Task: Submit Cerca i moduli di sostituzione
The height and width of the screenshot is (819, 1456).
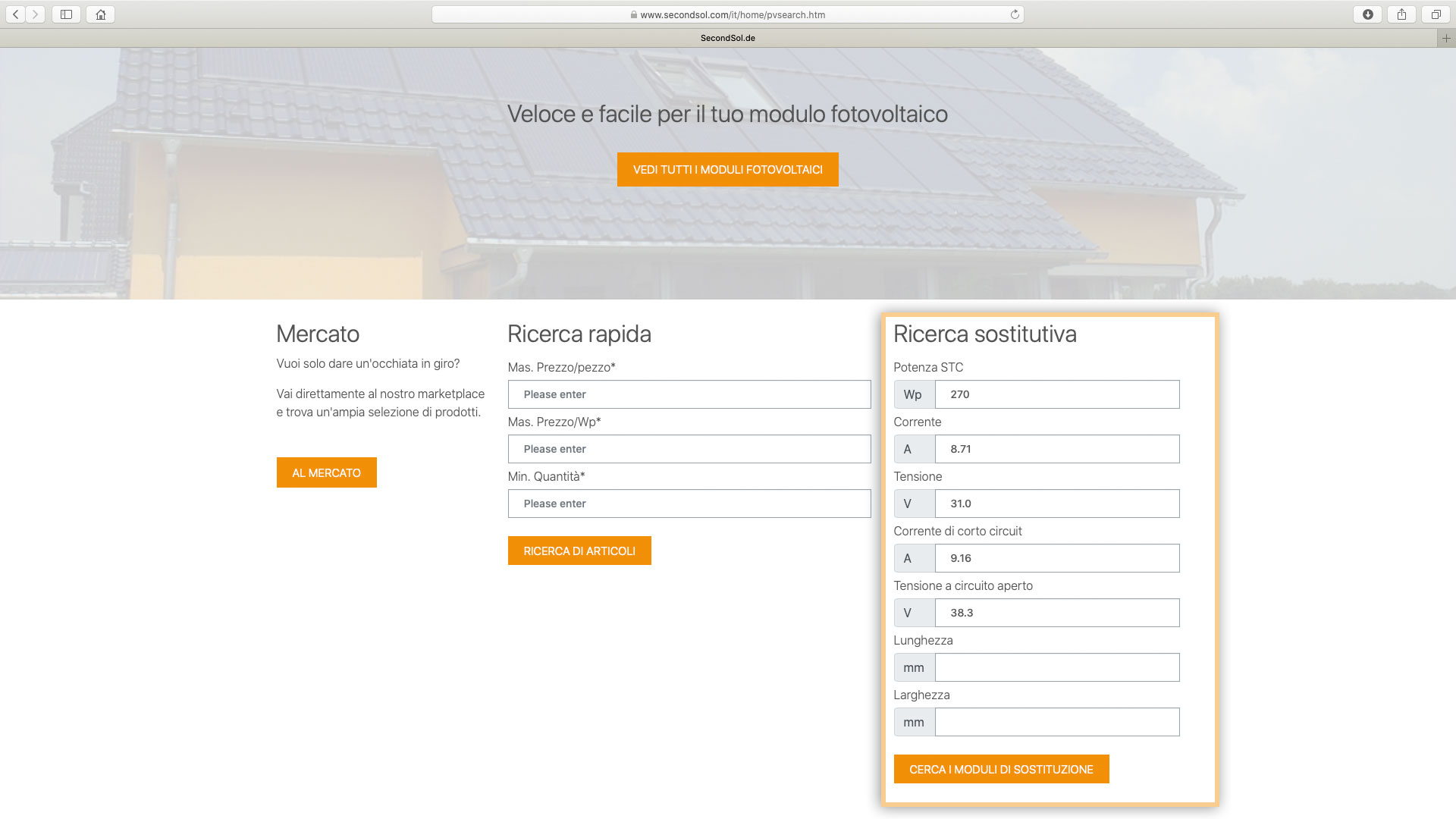Action: tap(1001, 769)
